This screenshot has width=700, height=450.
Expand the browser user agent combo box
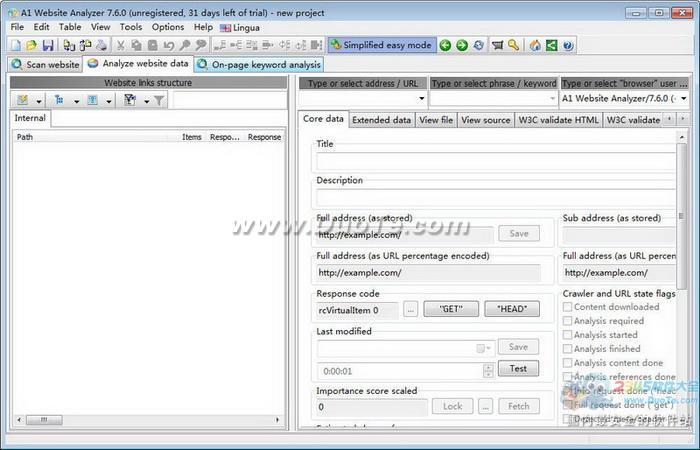pos(683,98)
